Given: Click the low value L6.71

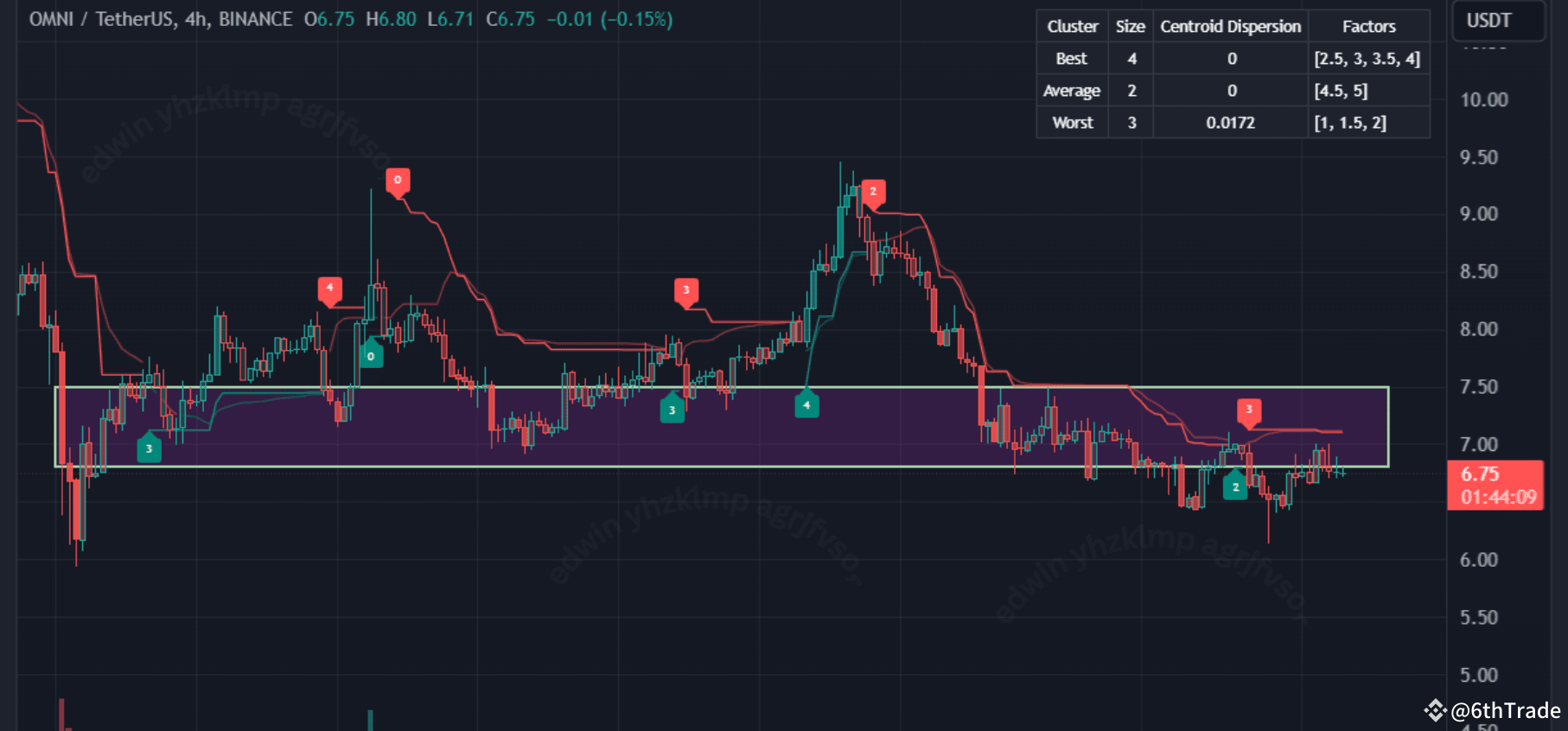Looking at the screenshot, I should pos(450,19).
